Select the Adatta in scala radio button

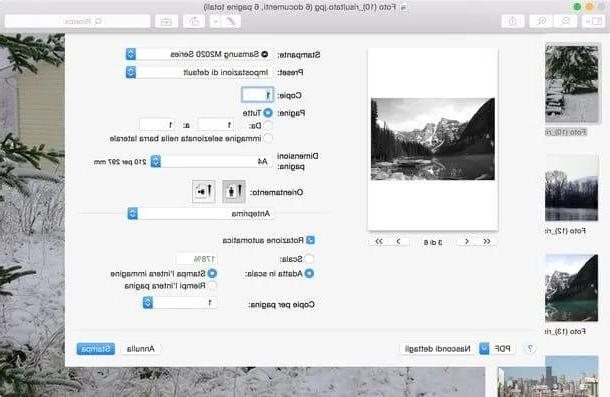click(309, 274)
